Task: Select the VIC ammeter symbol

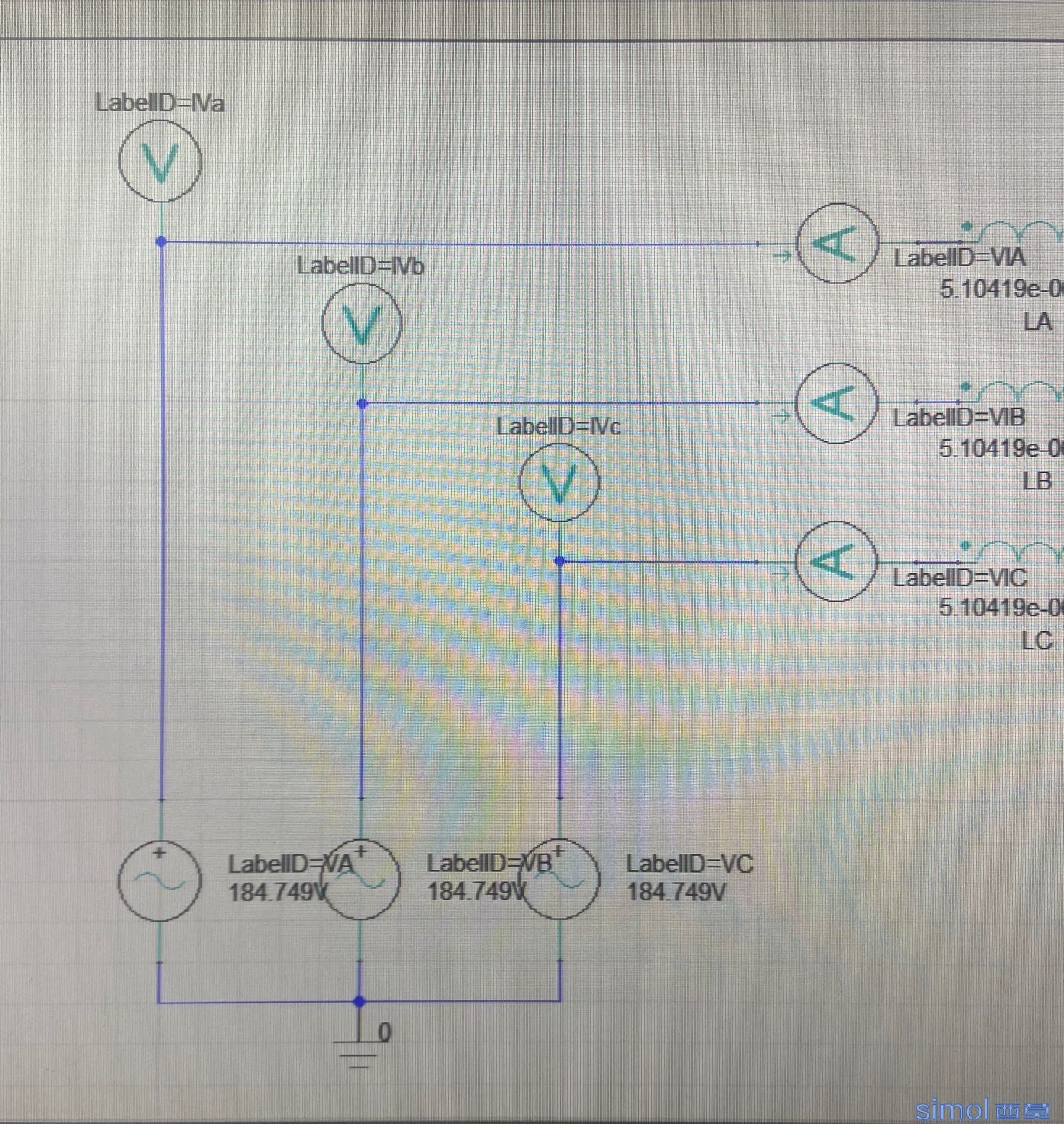Action: click(837, 561)
